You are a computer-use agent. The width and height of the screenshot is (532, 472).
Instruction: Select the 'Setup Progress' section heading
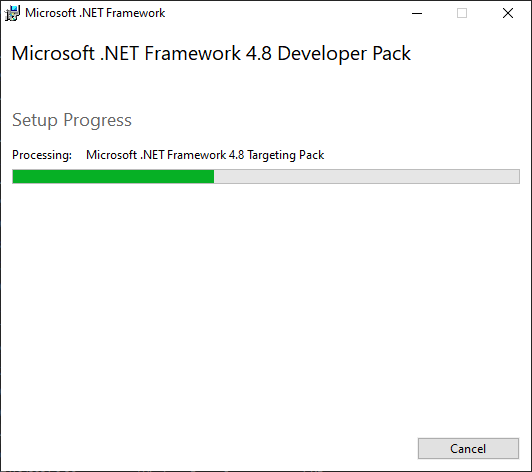click(72, 120)
